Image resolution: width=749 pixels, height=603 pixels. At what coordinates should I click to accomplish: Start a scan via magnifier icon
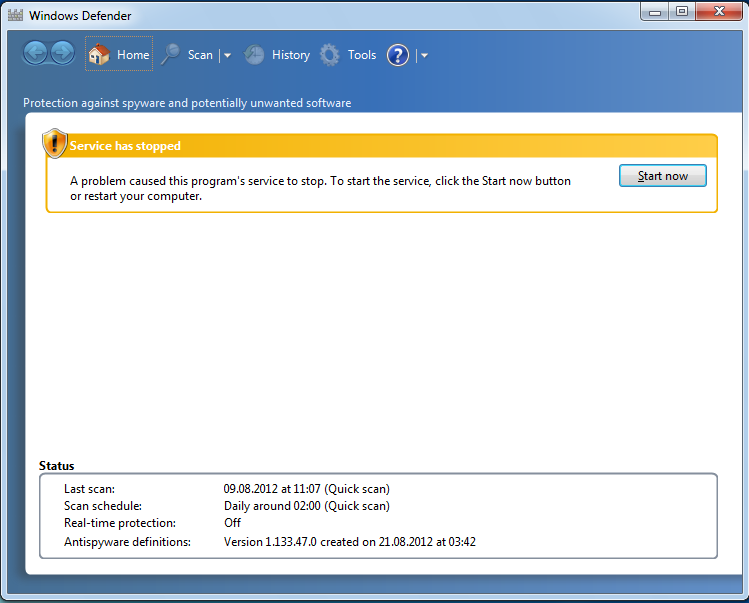point(171,55)
